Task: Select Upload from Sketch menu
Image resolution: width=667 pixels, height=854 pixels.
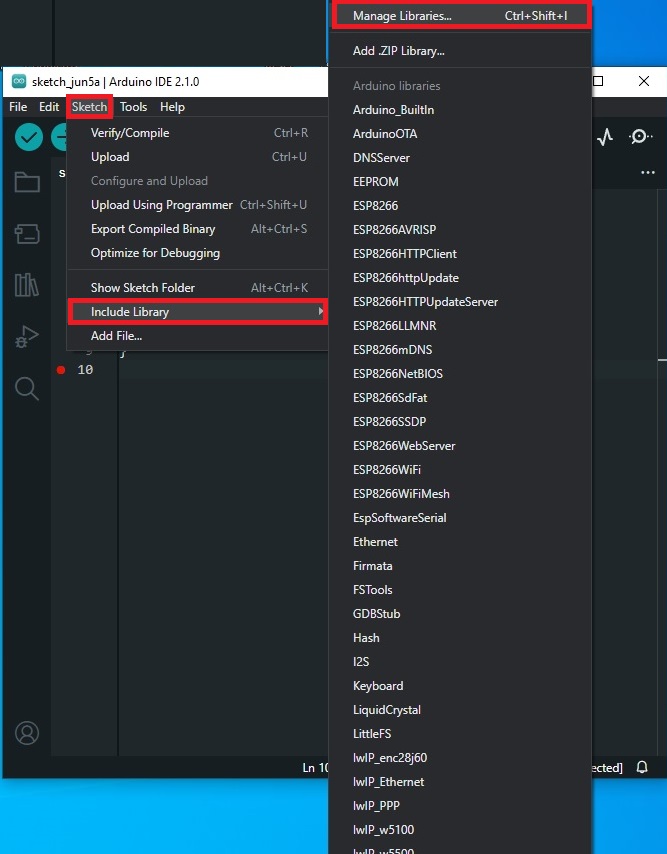Action: [x=198, y=157]
